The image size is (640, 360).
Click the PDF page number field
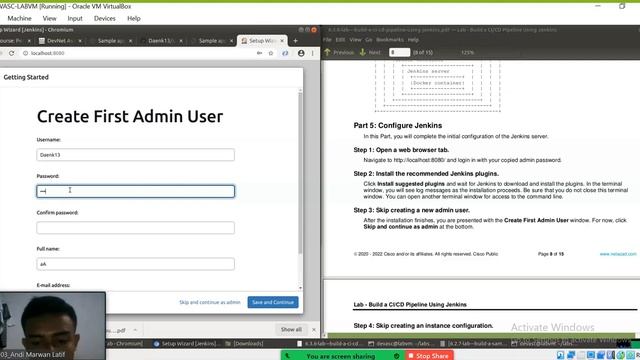[x=399, y=52]
